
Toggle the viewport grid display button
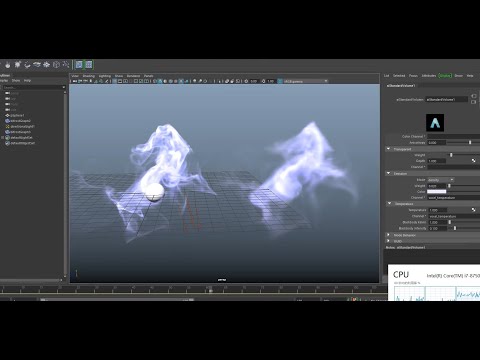(x=115, y=81)
